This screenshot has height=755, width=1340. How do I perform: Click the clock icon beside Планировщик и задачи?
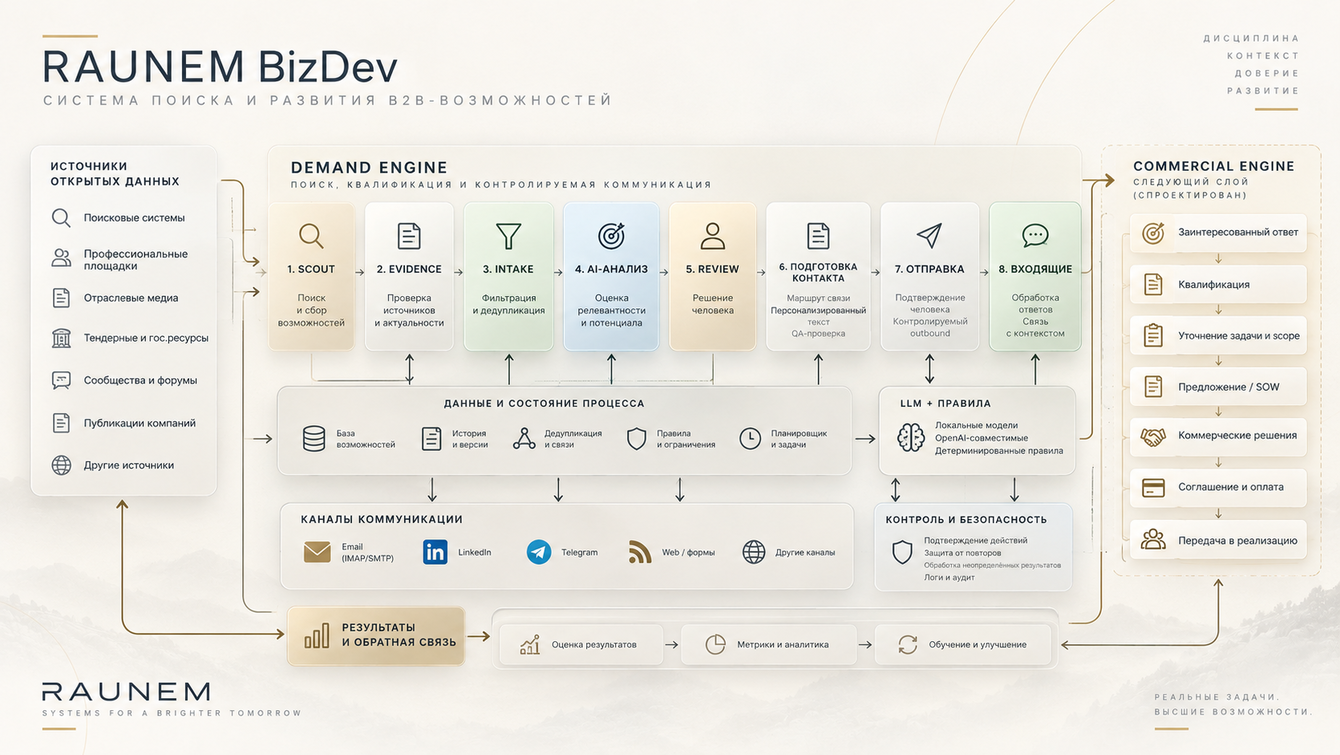(750, 438)
